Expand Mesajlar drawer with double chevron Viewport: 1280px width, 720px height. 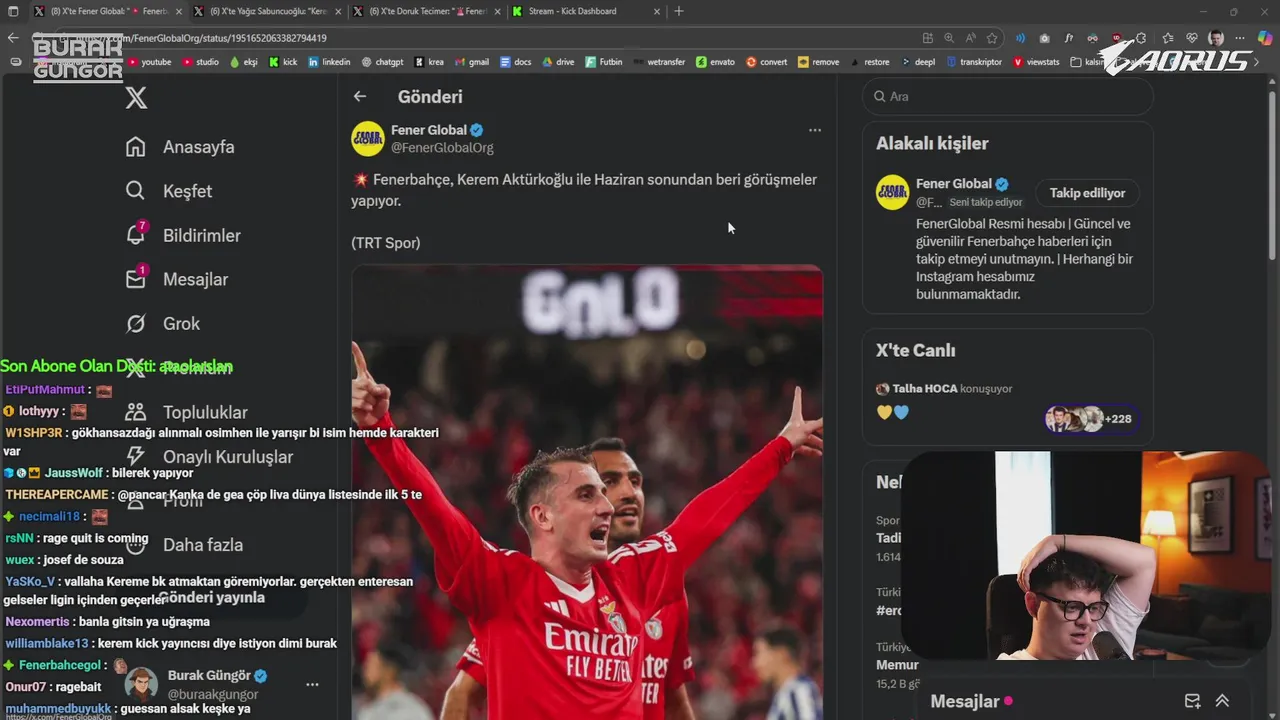tap(1222, 701)
